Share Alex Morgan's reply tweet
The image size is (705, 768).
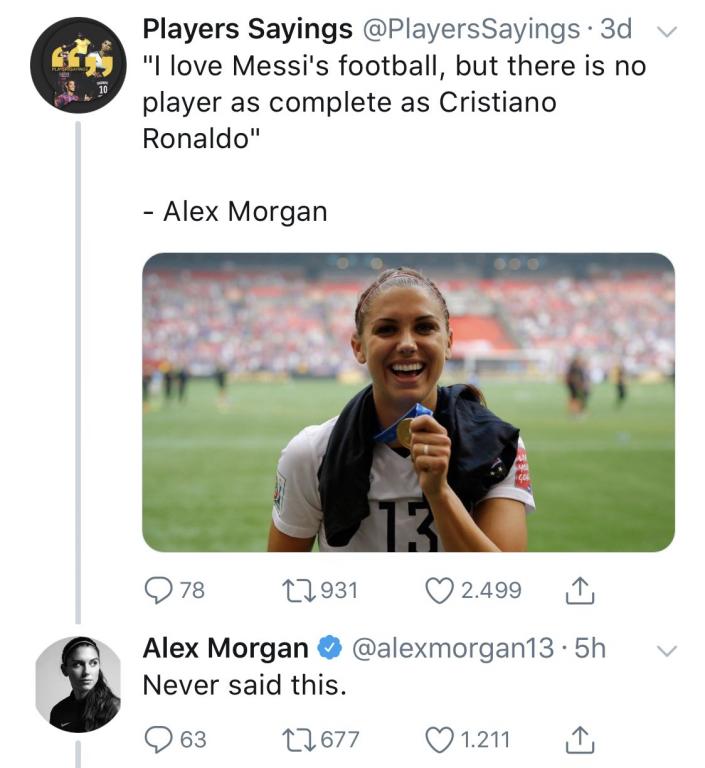tap(581, 740)
